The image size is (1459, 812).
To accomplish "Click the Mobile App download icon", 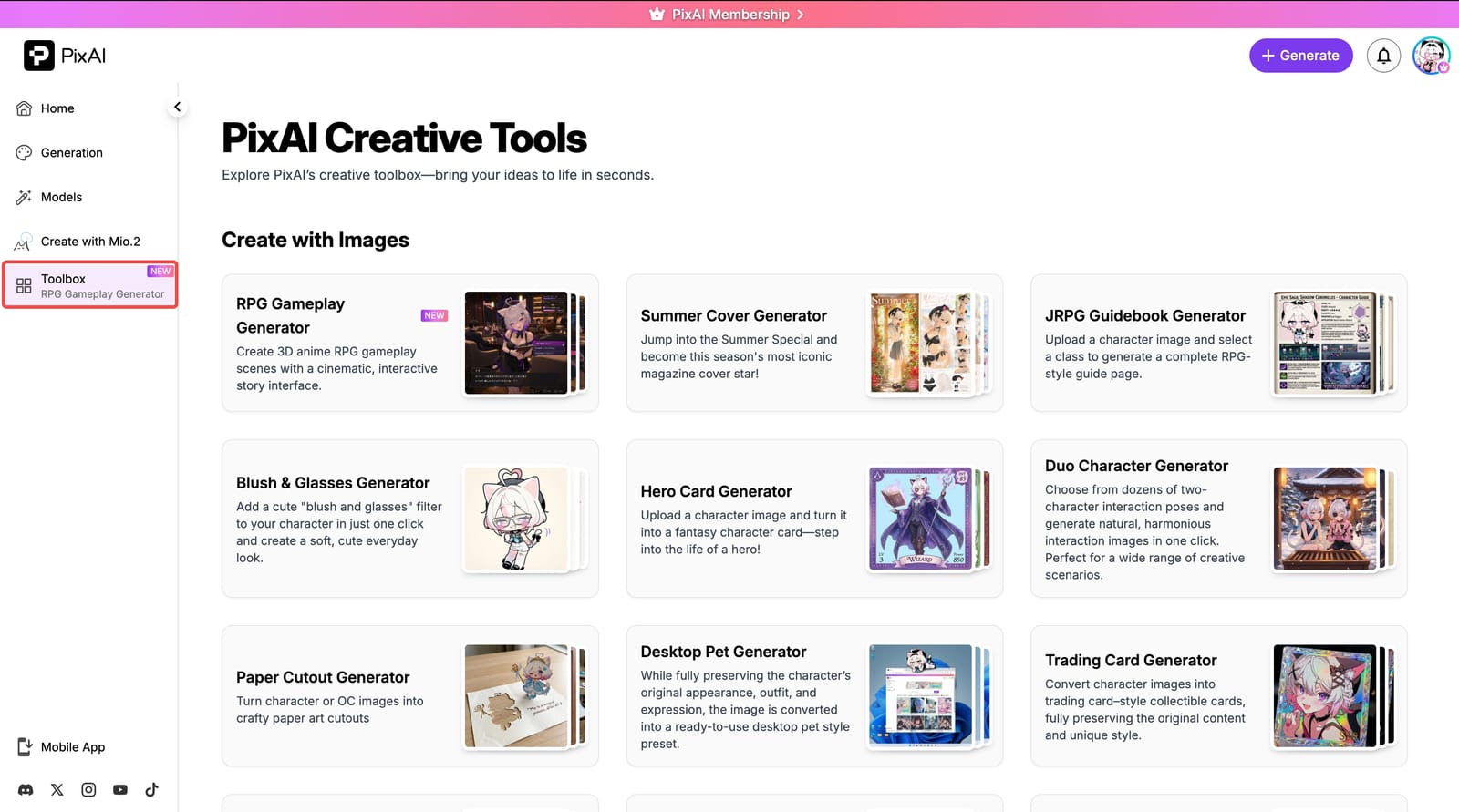I will (25, 747).
